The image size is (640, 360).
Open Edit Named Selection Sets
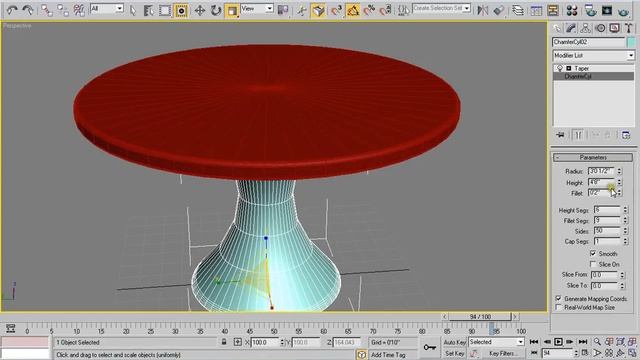[403, 10]
